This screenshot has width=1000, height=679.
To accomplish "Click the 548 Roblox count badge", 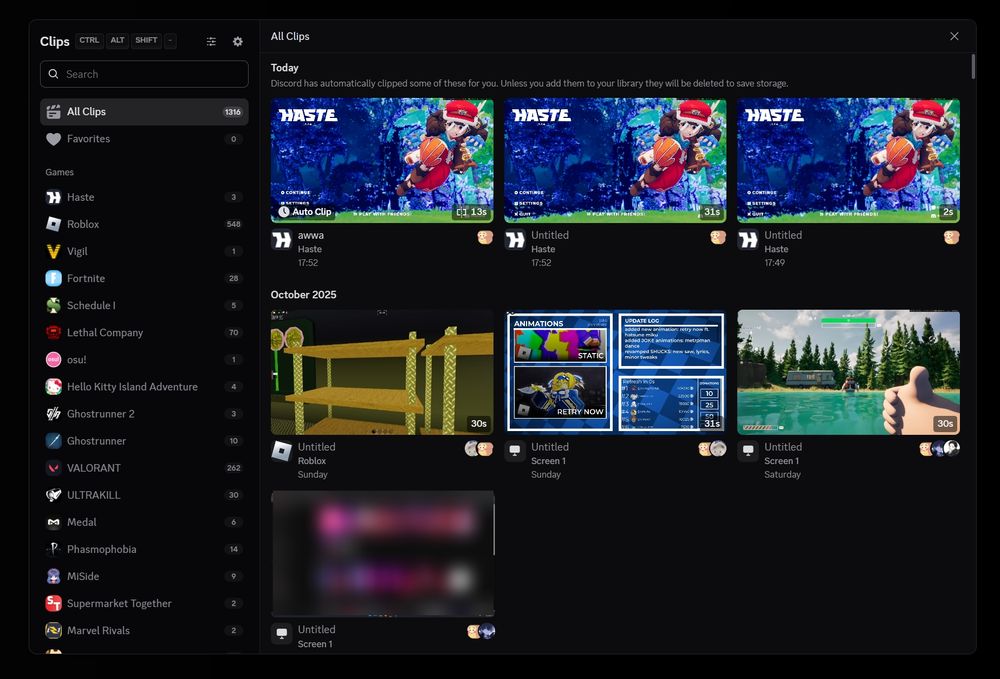I will pos(233,224).
